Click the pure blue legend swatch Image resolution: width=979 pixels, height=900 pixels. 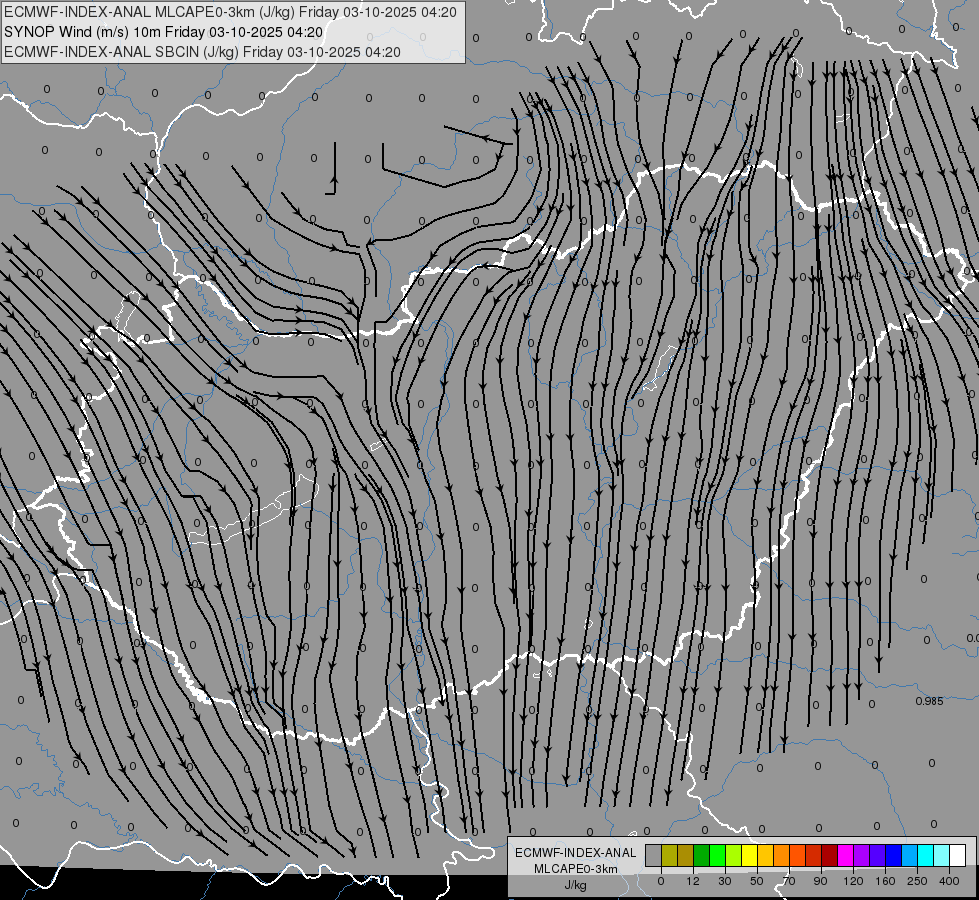pos(893,855)
